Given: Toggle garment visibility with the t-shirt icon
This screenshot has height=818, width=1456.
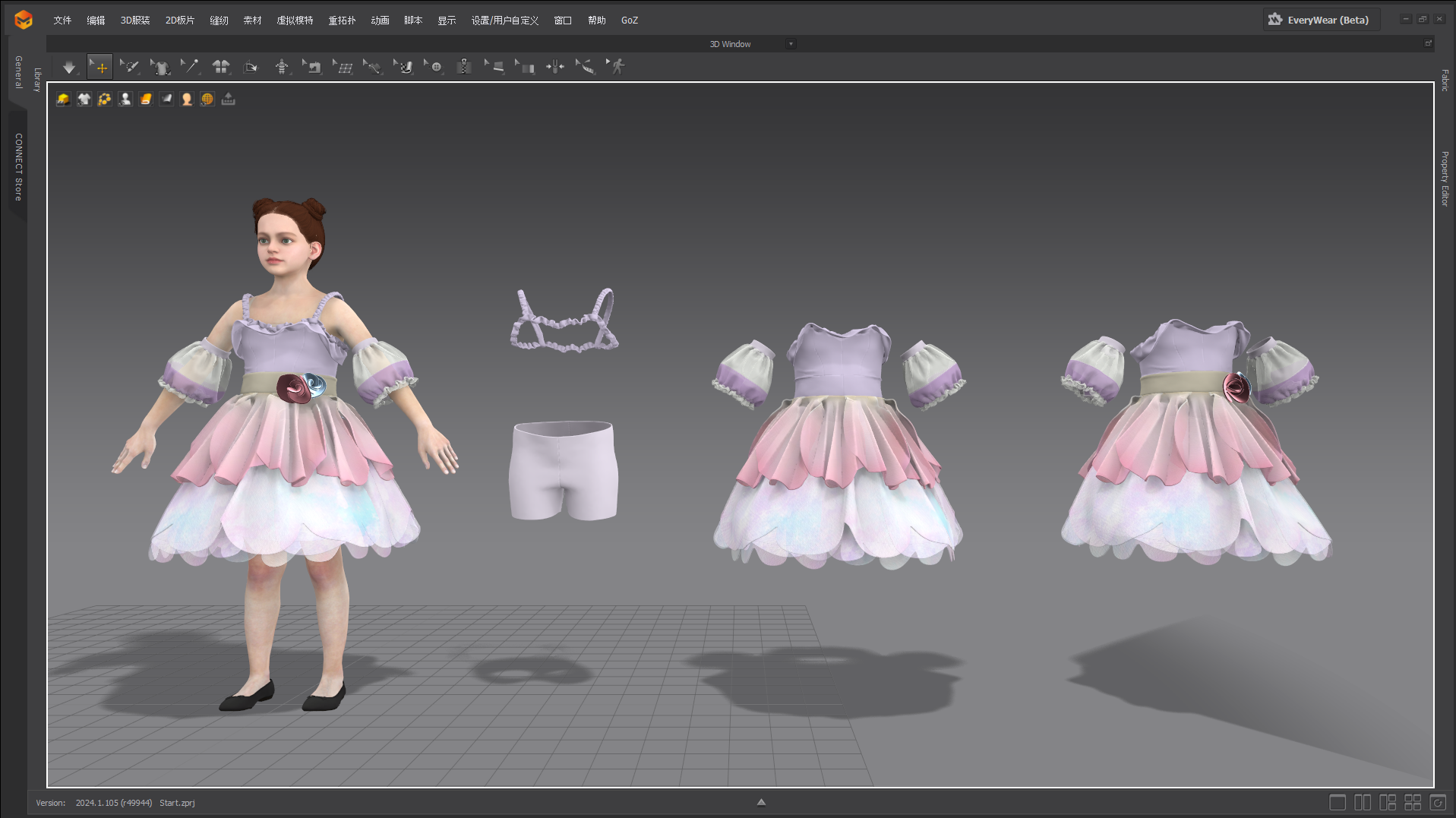Looking at the screenshot, I should click(84, 99).
